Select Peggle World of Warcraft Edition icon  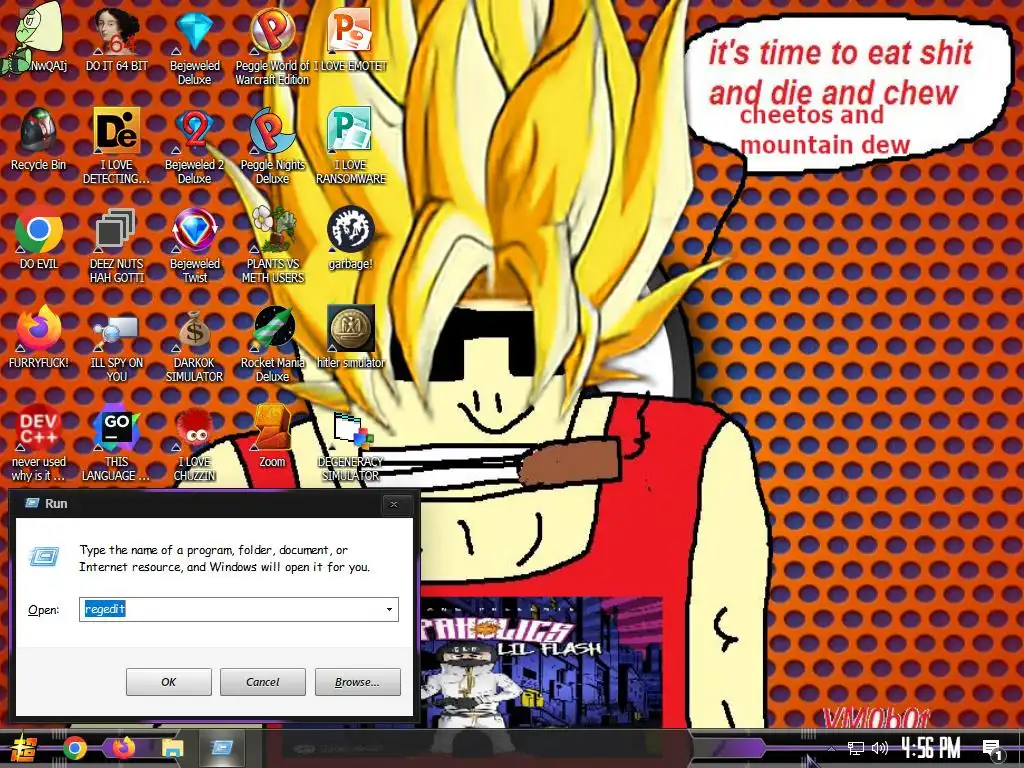[x=272, y=47]
